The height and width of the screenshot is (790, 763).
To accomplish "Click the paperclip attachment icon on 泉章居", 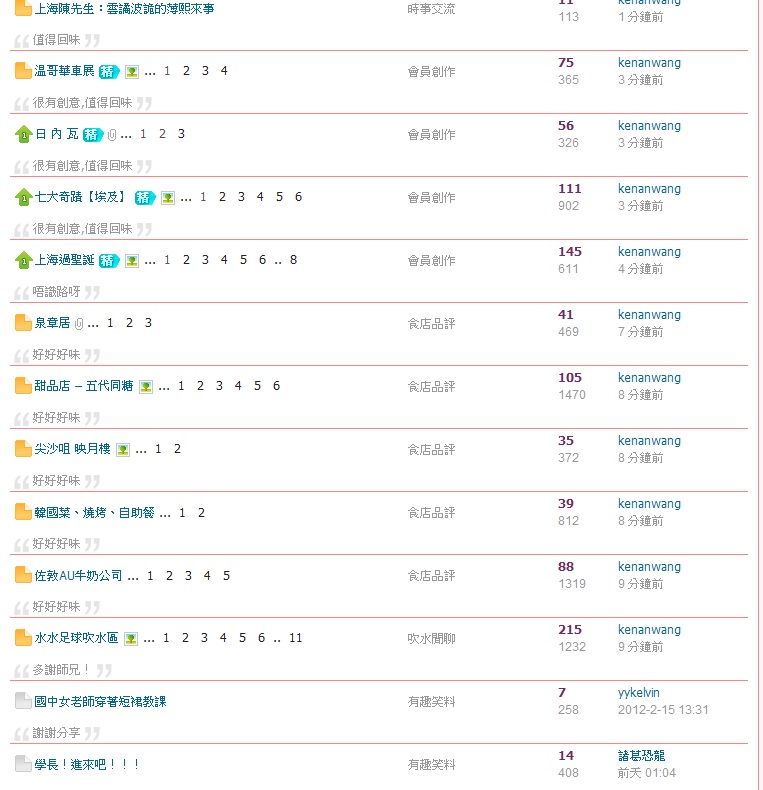I will [79, 323].
